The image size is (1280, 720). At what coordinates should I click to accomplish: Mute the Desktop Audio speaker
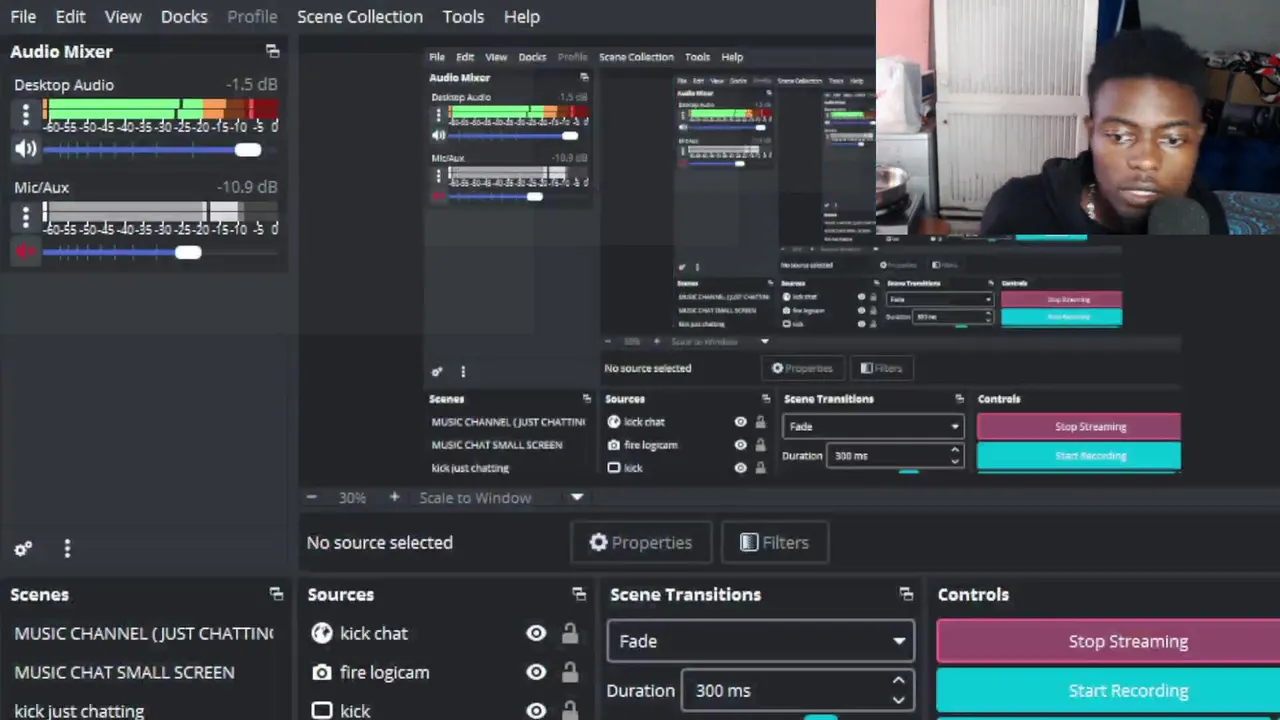tap(26, 149)
